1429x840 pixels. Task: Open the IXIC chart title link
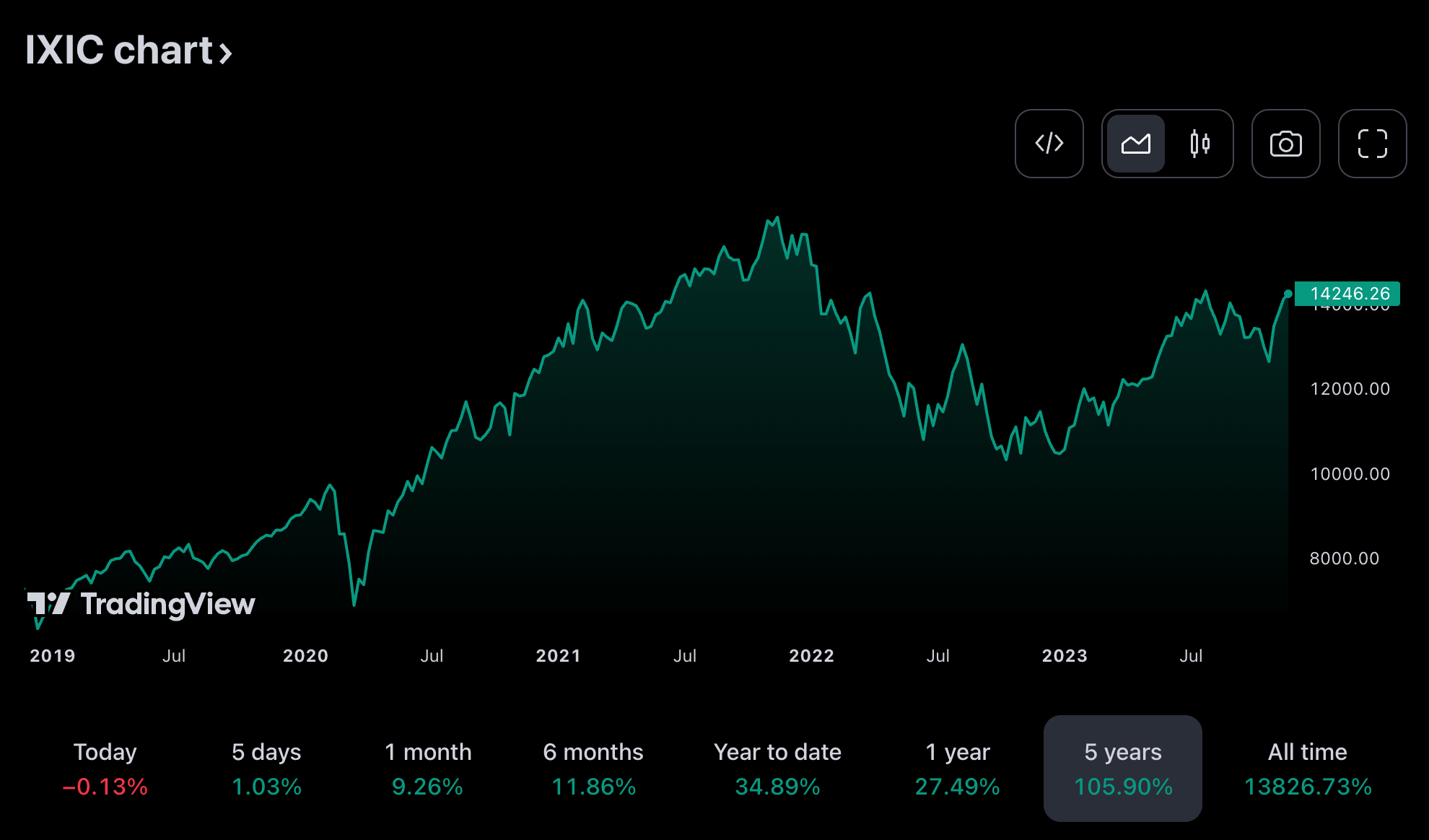118,51
